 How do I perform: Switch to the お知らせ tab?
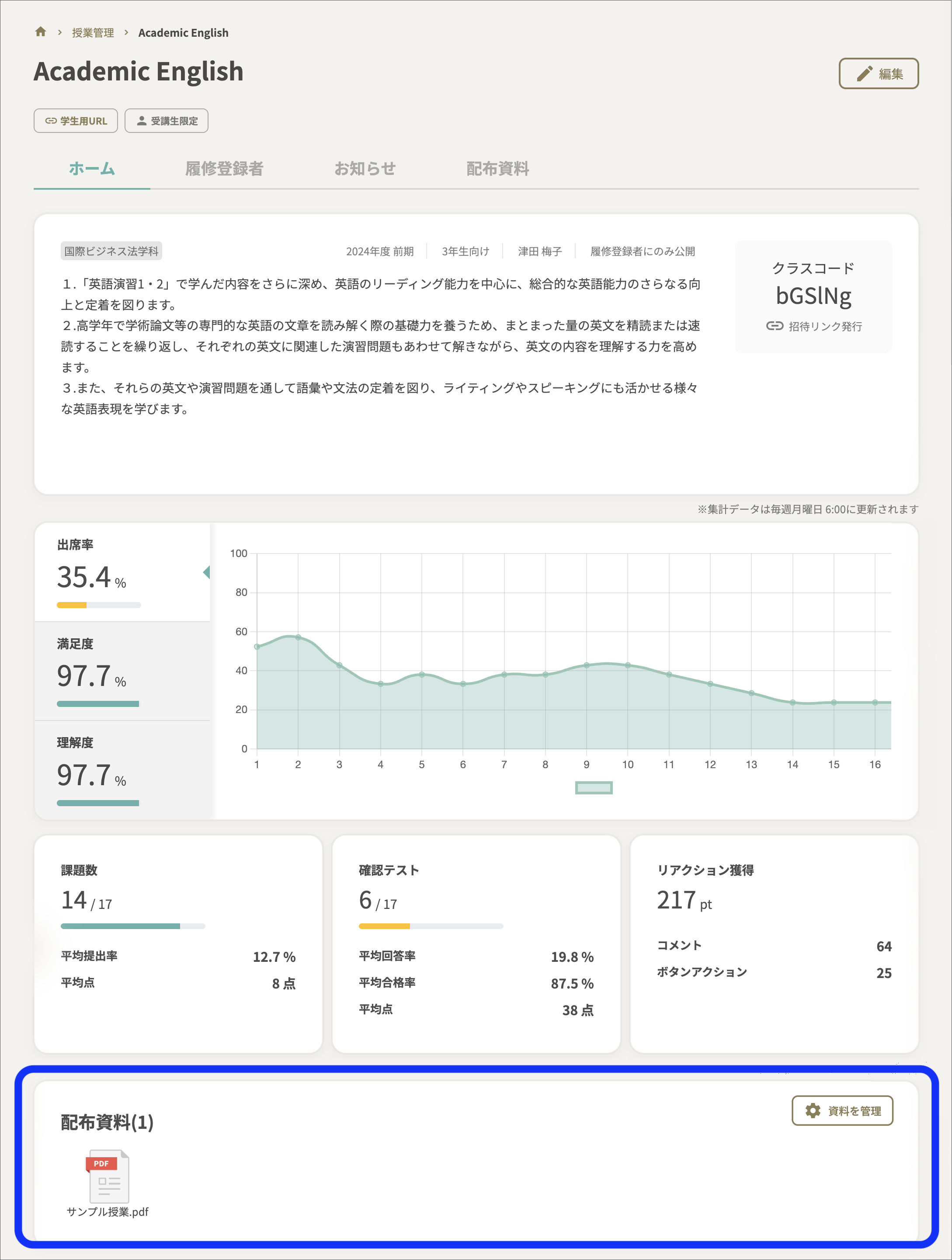point(365,169)
